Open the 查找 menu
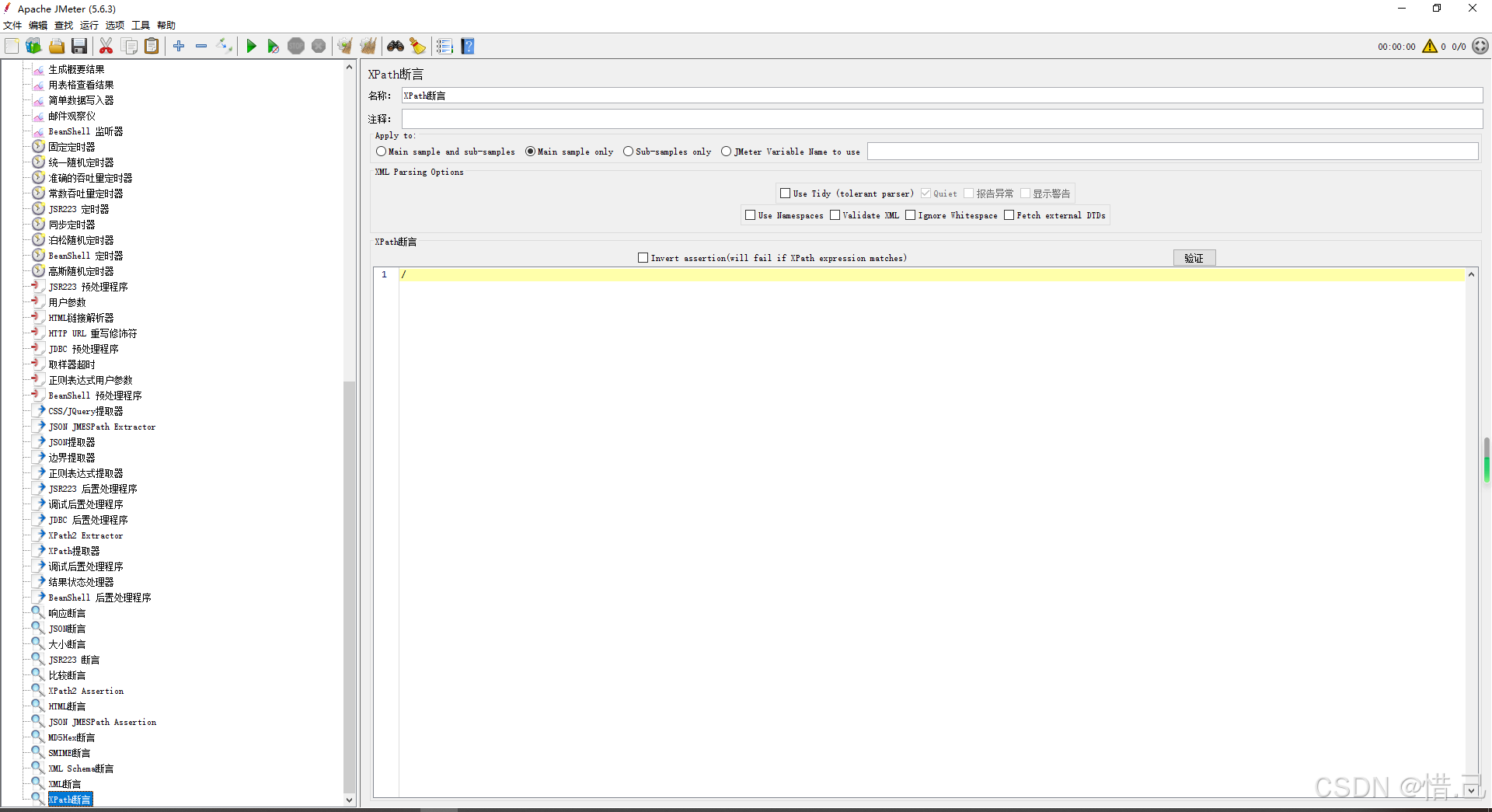The width and height of the screenshot is (1492, 812). [x=64, y=26]
